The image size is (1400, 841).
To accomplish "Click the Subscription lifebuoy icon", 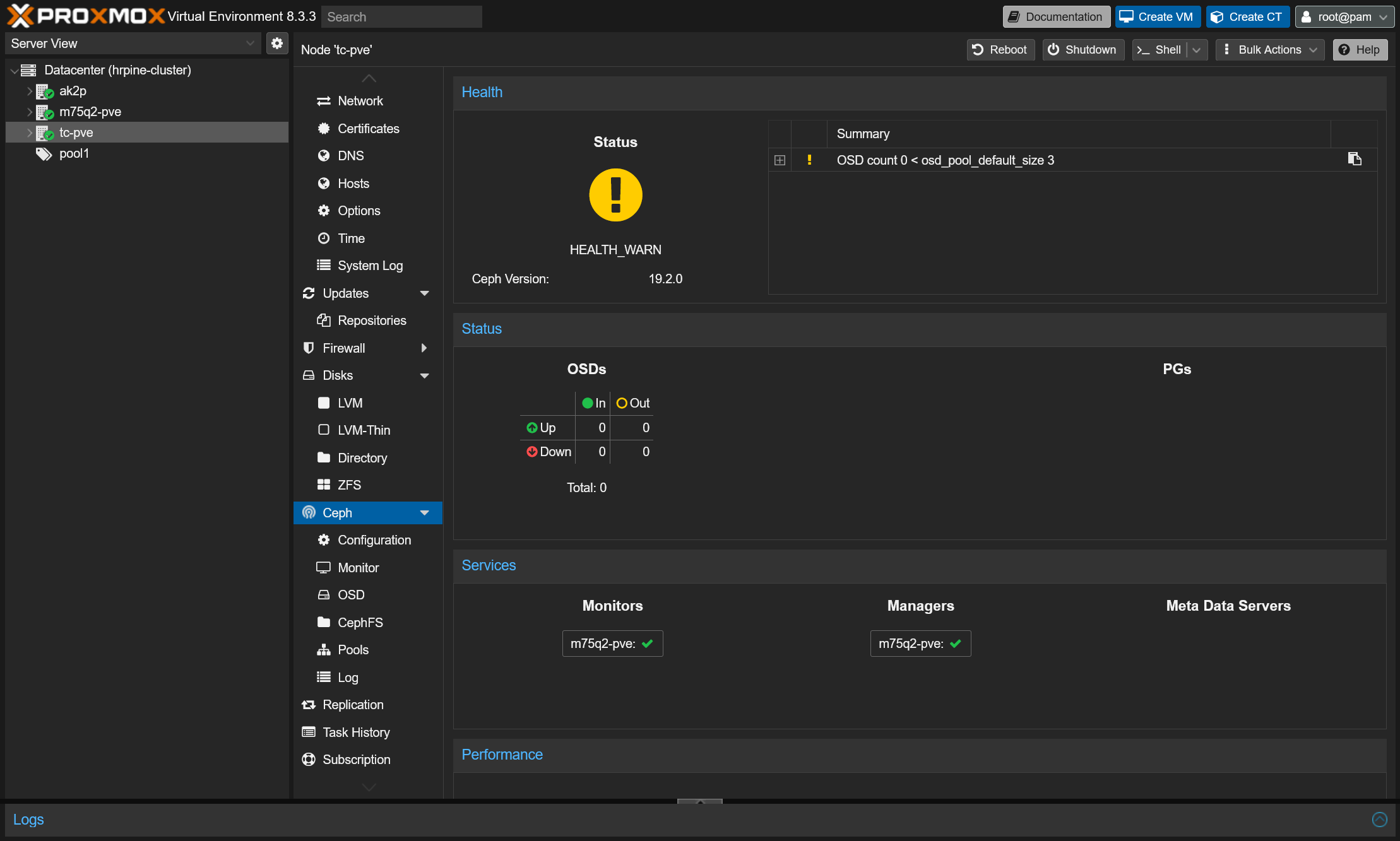I will [x=309, y=760].
